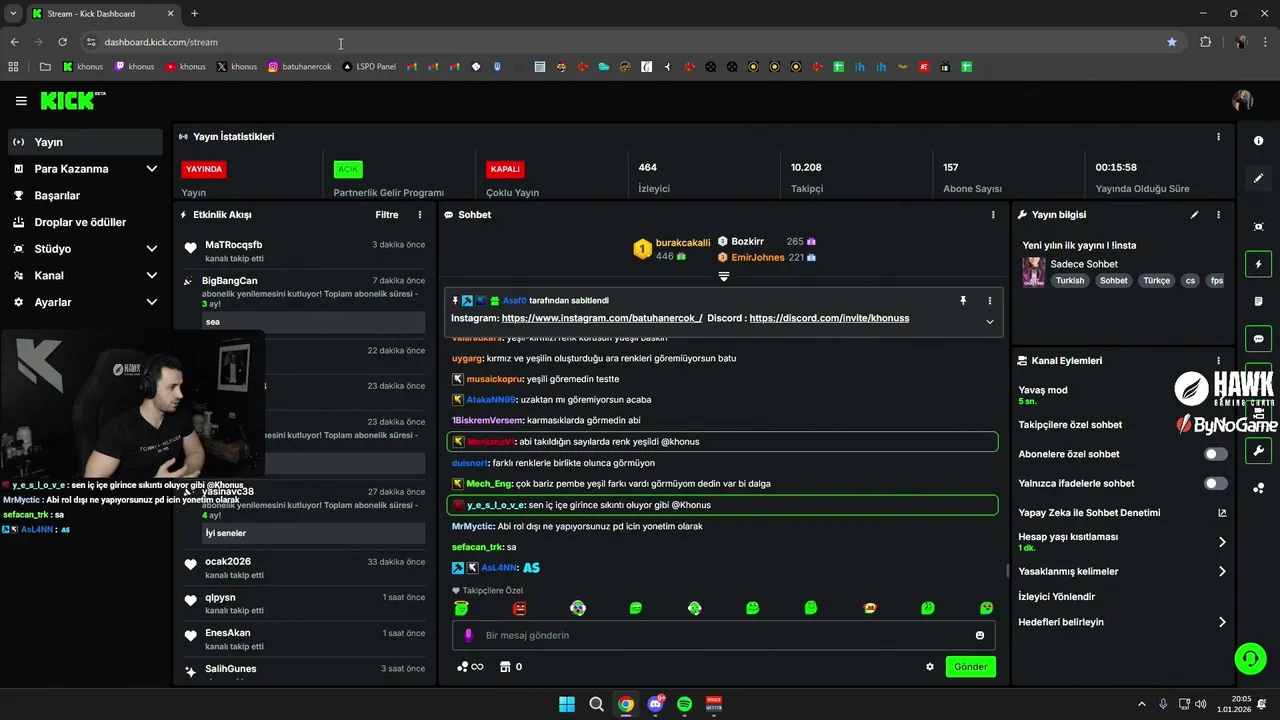Viewport: 1280px width, 720px height.
Task: Open the Windows Start menu
Action: pos(567,704)
